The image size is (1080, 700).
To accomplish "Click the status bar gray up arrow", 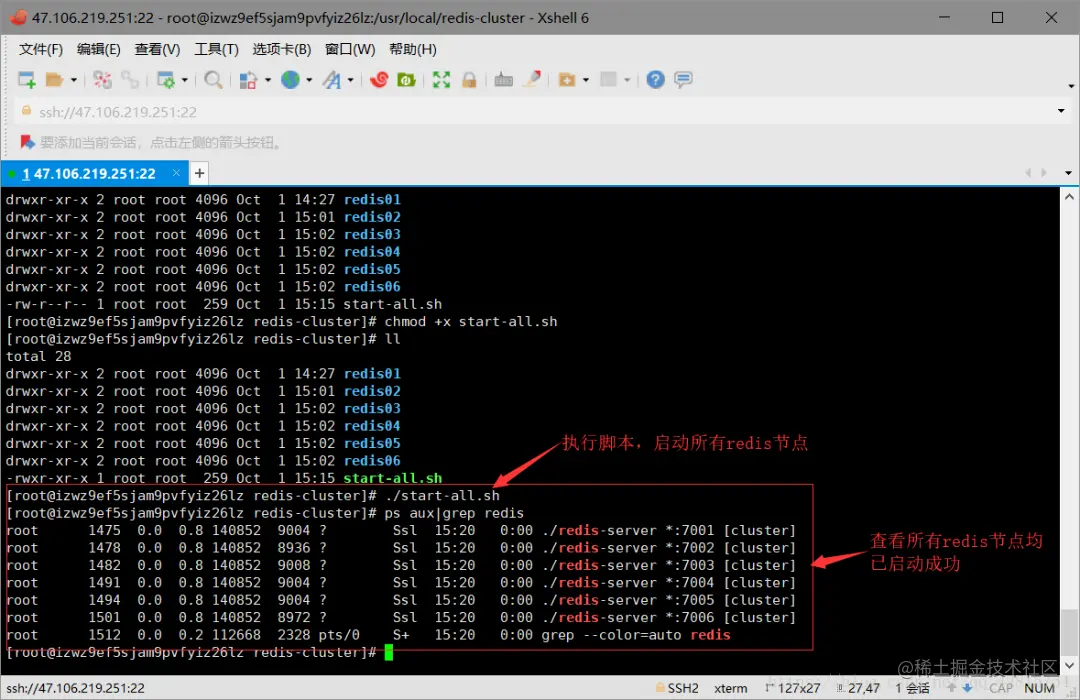I will [952, 688].
